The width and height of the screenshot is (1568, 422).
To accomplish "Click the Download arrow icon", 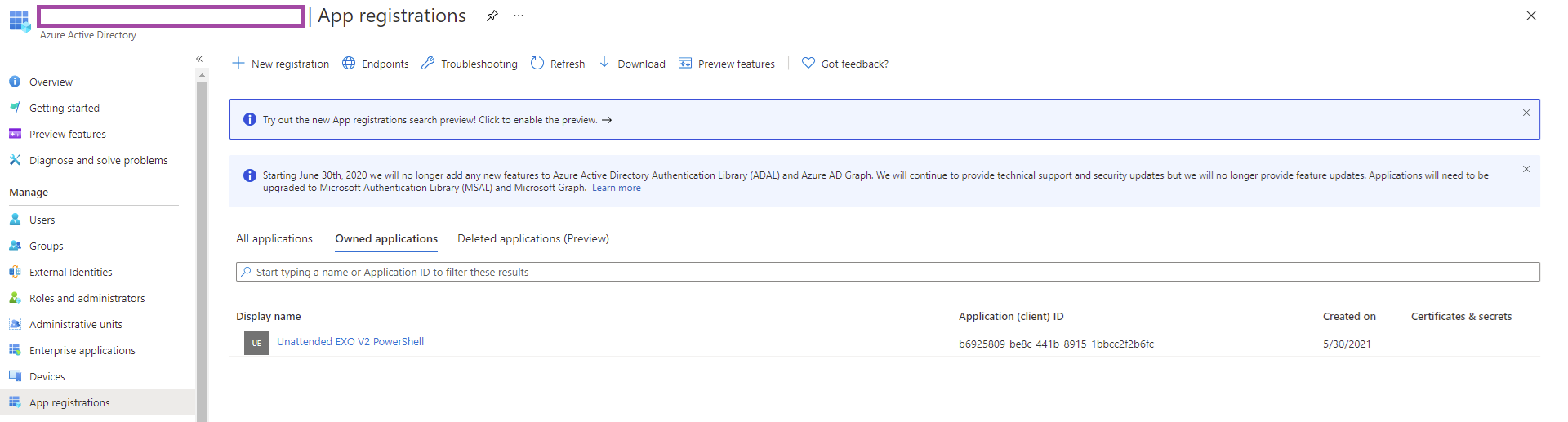I will point(604,63).
